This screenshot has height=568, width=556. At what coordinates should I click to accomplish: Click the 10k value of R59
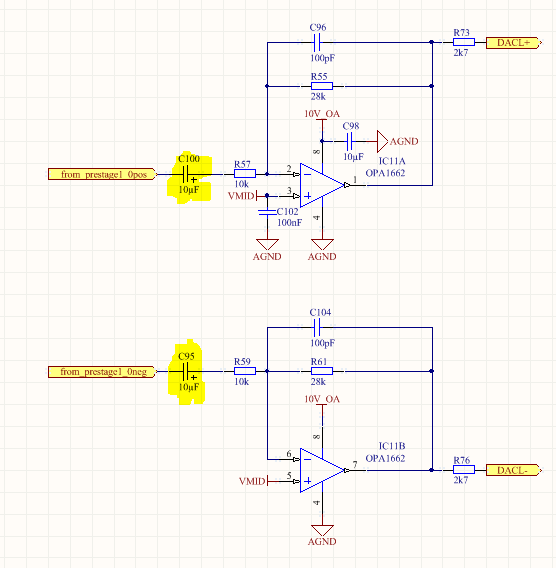(x=241, y=381)
